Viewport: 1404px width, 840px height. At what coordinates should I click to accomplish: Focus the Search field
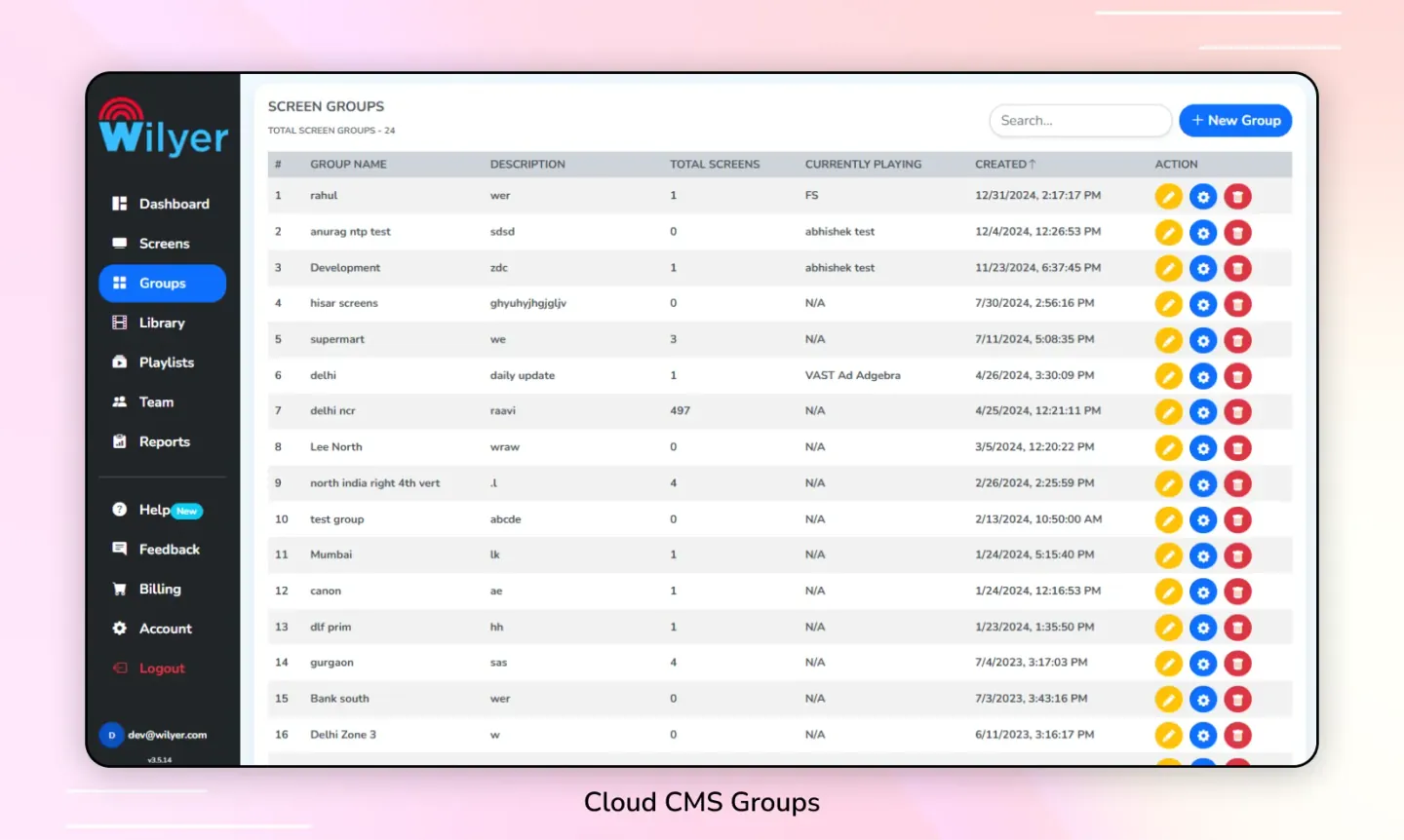click(1080, 121)
